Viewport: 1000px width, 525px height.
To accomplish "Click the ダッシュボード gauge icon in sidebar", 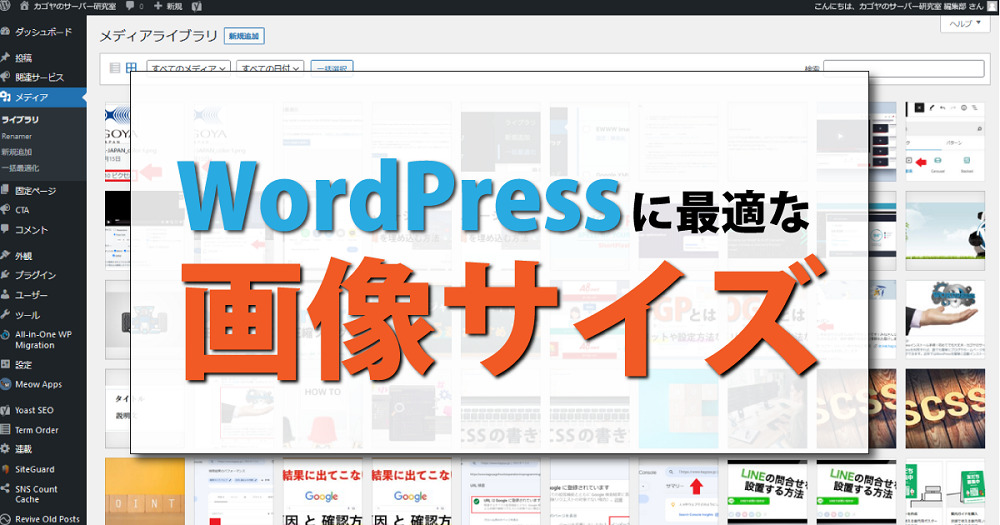I will click(5, 31).
